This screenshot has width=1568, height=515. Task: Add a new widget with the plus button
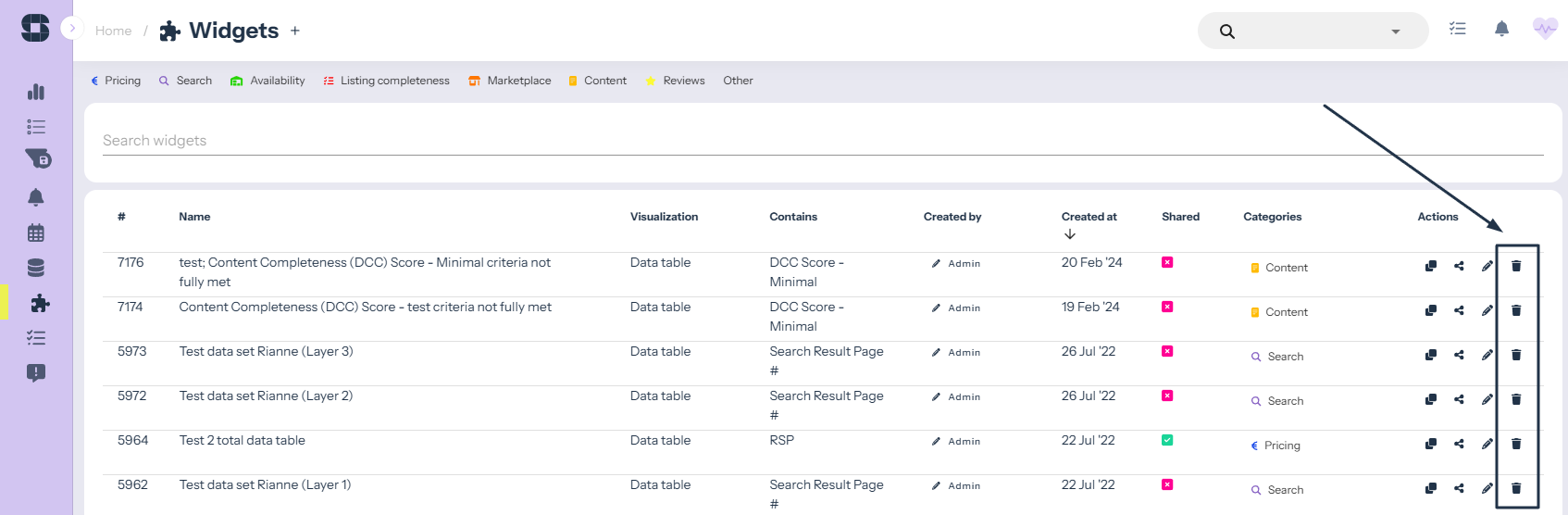(295, 31)
